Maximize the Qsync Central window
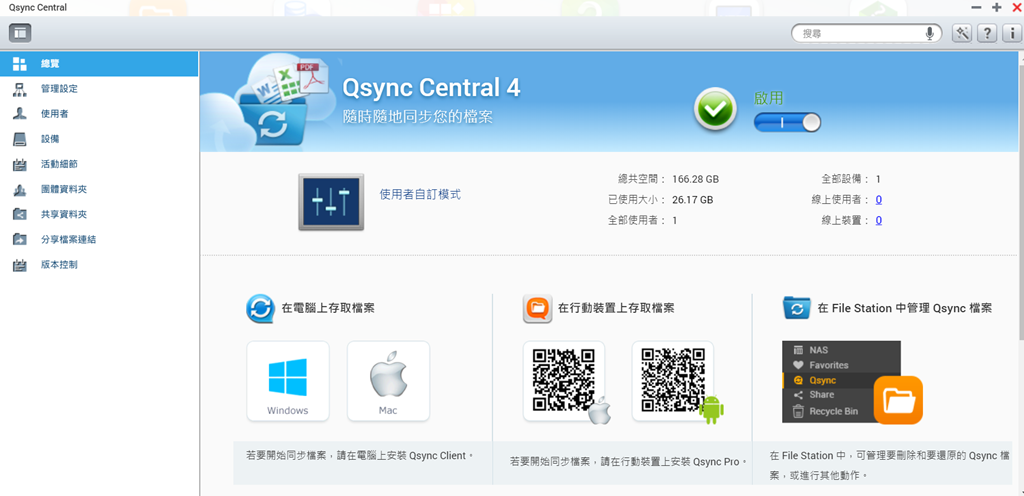Viewport: 1024px width, 496px height. (x=997, y=7)
